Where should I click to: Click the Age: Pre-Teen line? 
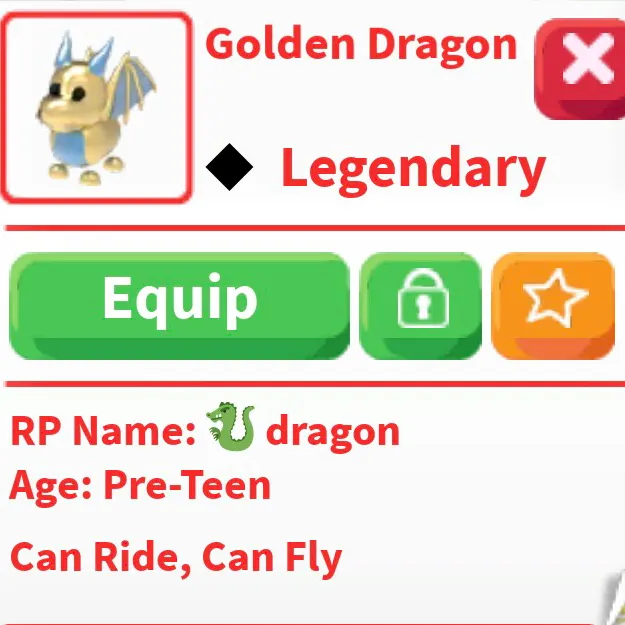140,487
